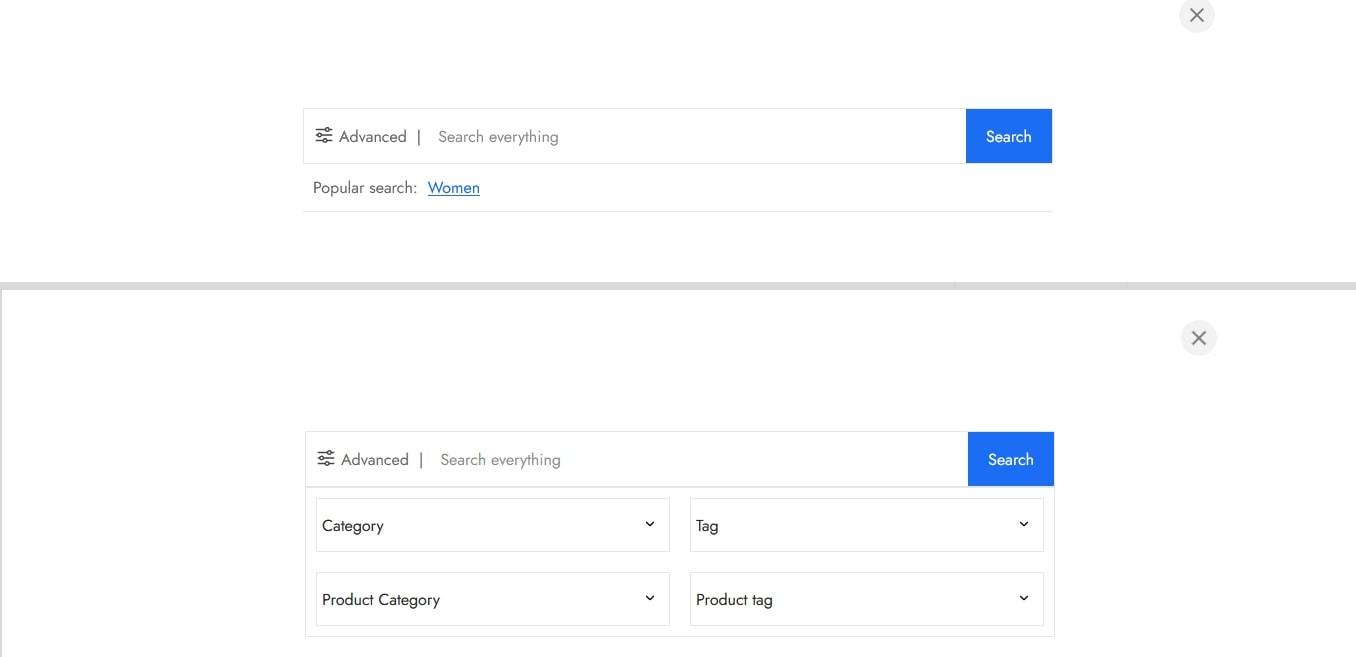Click the sliders icon above the filter dropdowns
The height and width of the screenshot is (657, 1356).
coord(326,459)
